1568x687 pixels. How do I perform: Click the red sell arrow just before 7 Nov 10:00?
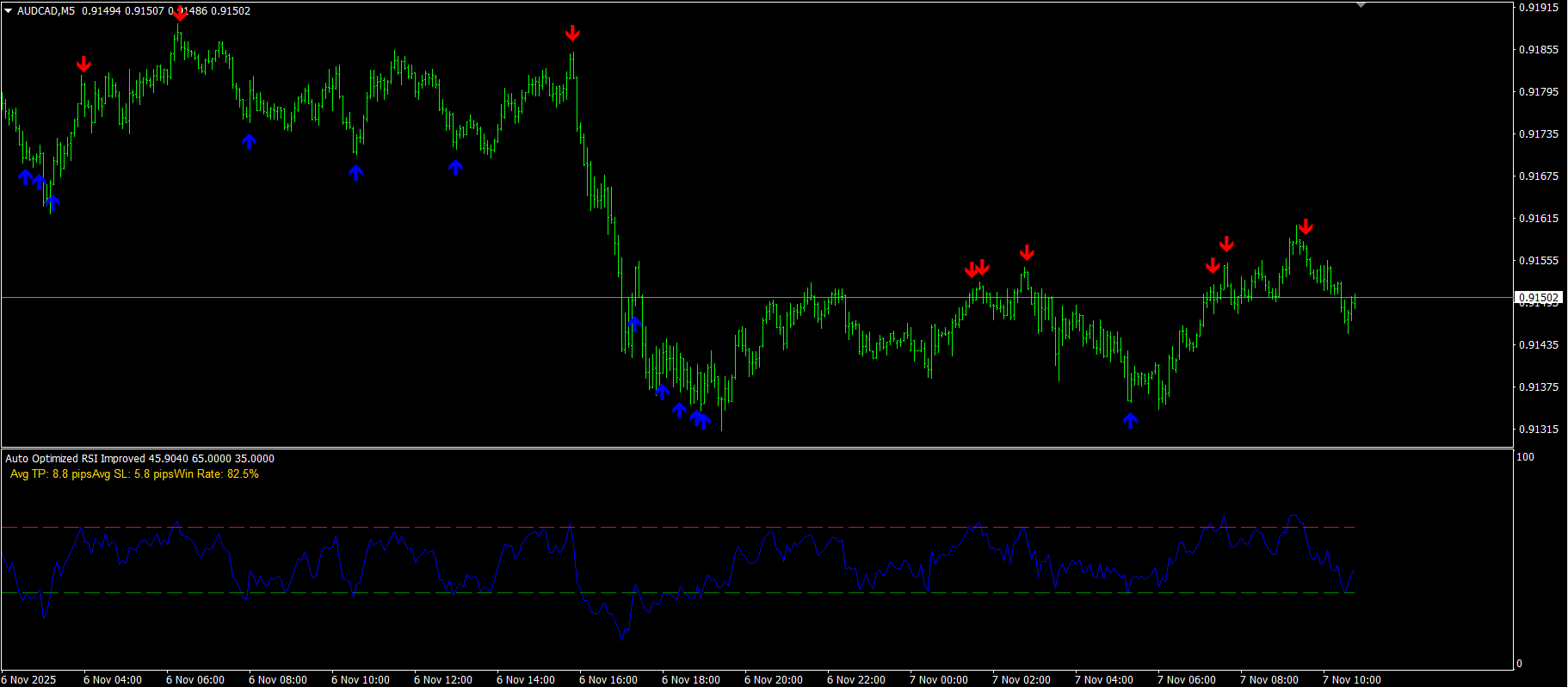[x=1306, y=226]
